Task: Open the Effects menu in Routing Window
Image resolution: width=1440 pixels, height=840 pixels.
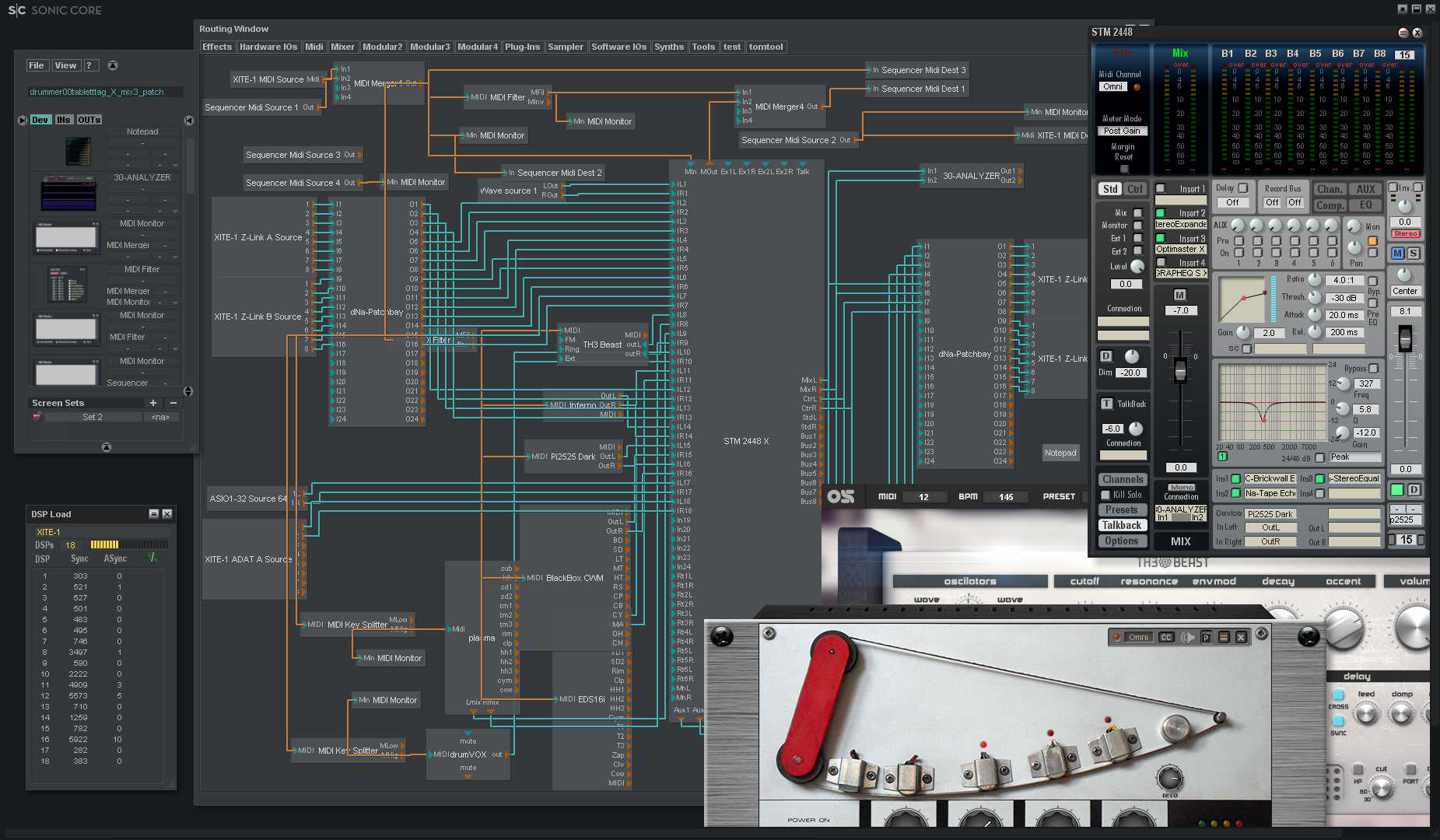Action: pyautogui.click(x=217, y=47)
